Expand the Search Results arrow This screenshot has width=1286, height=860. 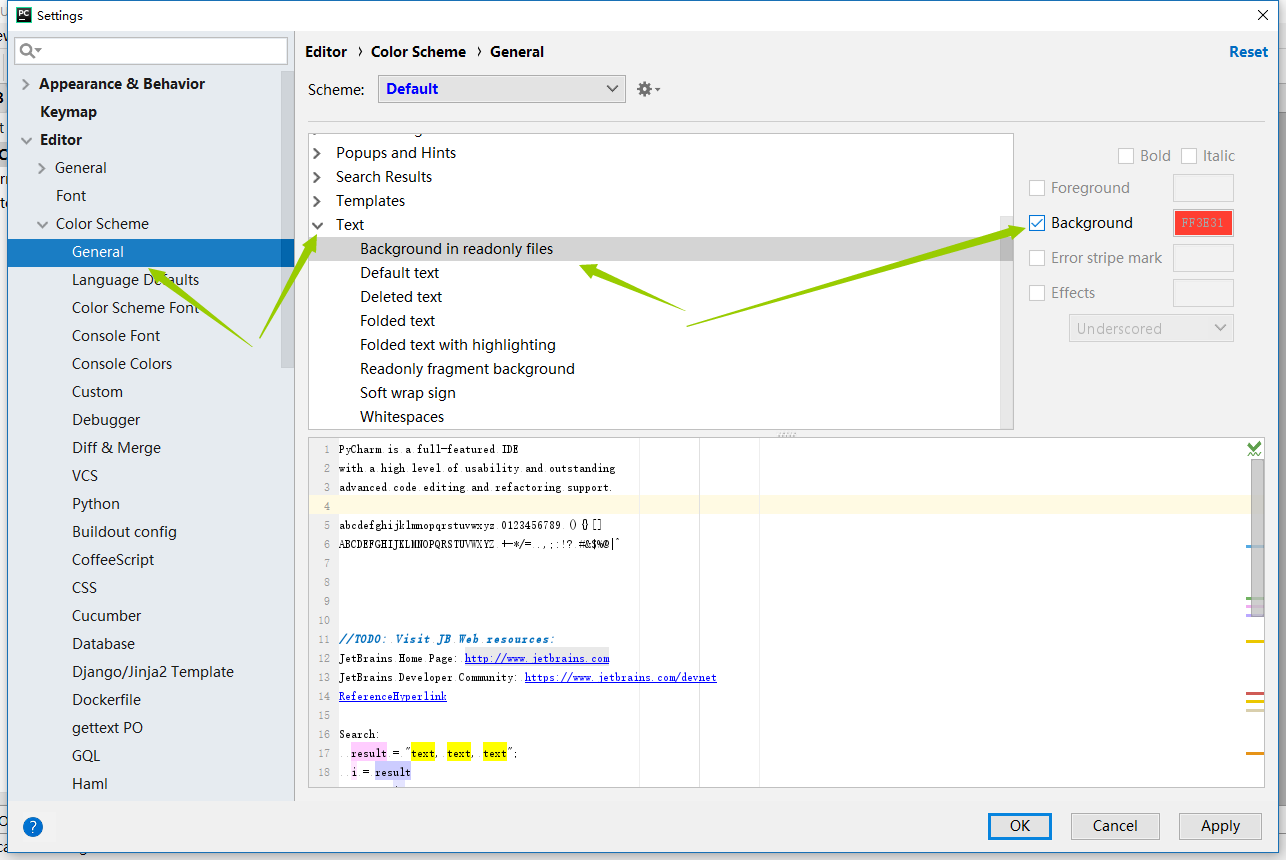click(x=317, y=177)
